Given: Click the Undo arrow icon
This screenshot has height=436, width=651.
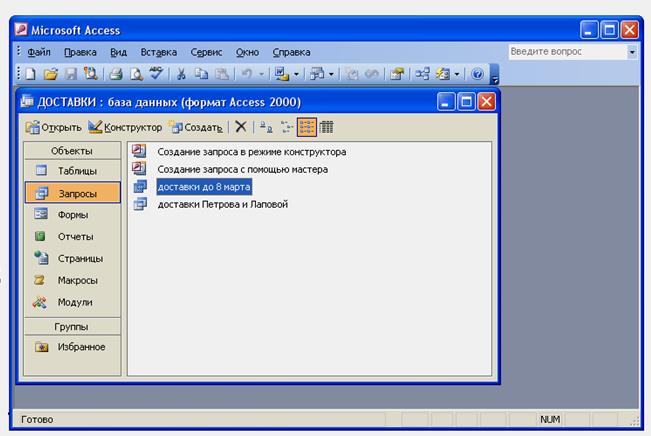Looking at the screenshot, I should tap(247, 74).
